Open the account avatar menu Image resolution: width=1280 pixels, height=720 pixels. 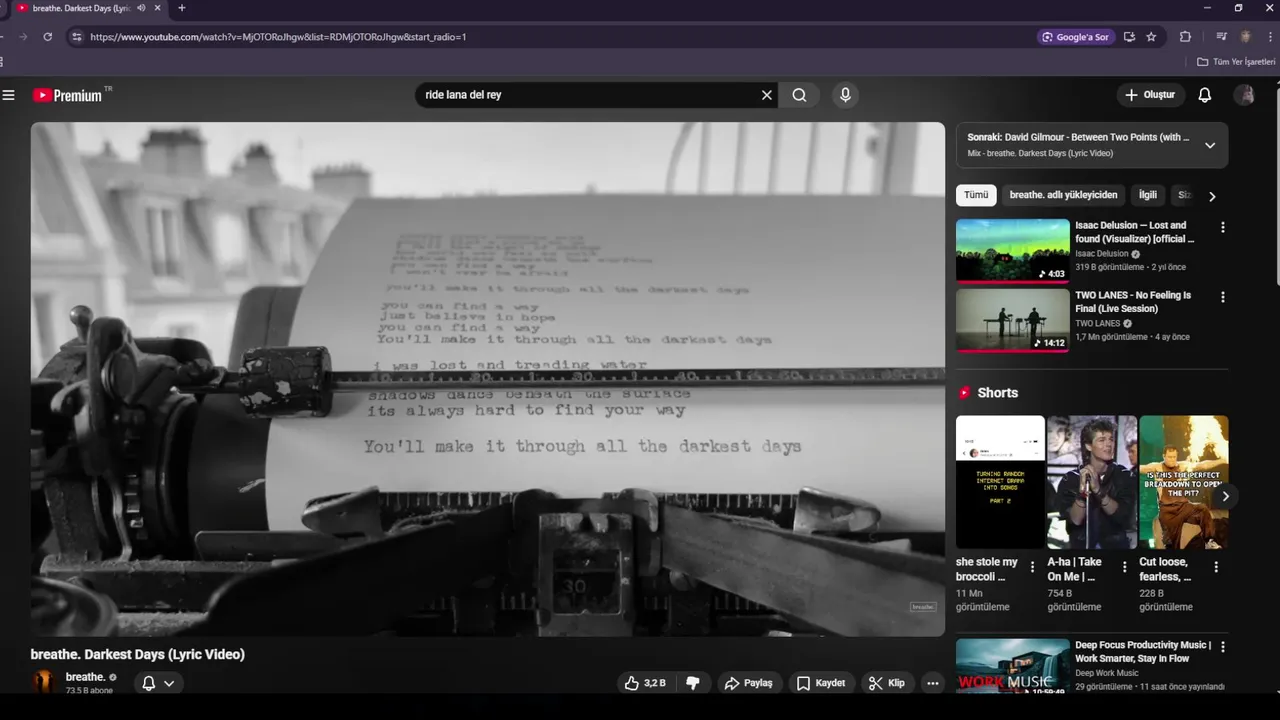pyautogui.click(x=1245, y=95)
